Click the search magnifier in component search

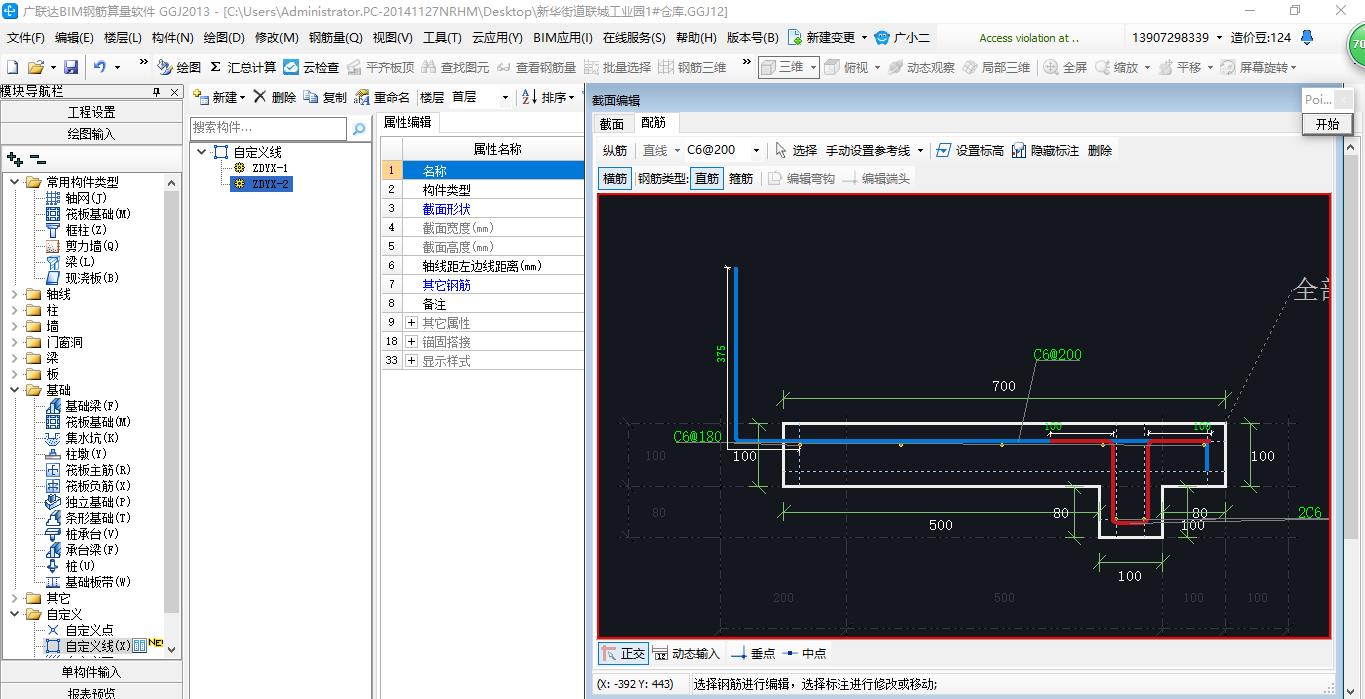(x=359, y=128)
